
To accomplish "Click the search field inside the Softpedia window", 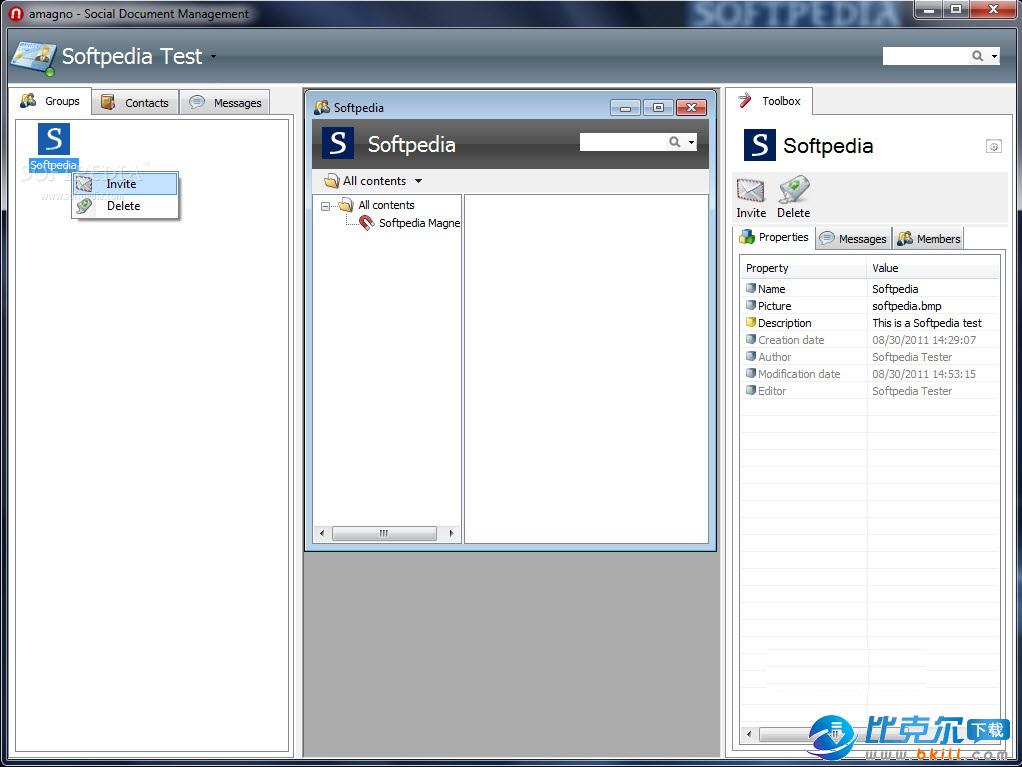I will click(x=622, y=141).
